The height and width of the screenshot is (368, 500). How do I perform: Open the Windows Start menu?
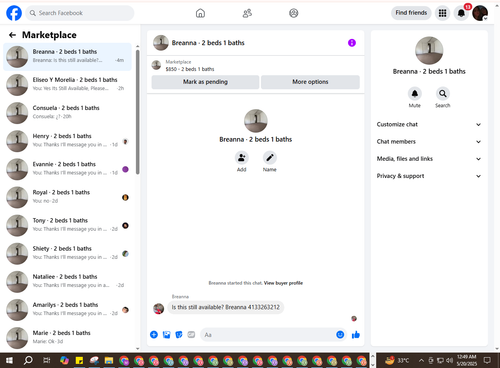click(9, 360)
